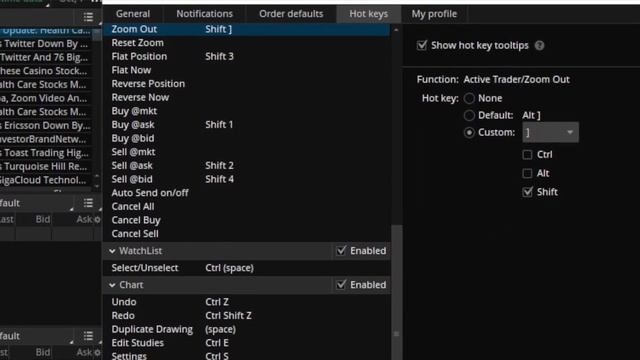Switch to the General tab
Viewport: 640px width, 360px height.
click(133, 14)
